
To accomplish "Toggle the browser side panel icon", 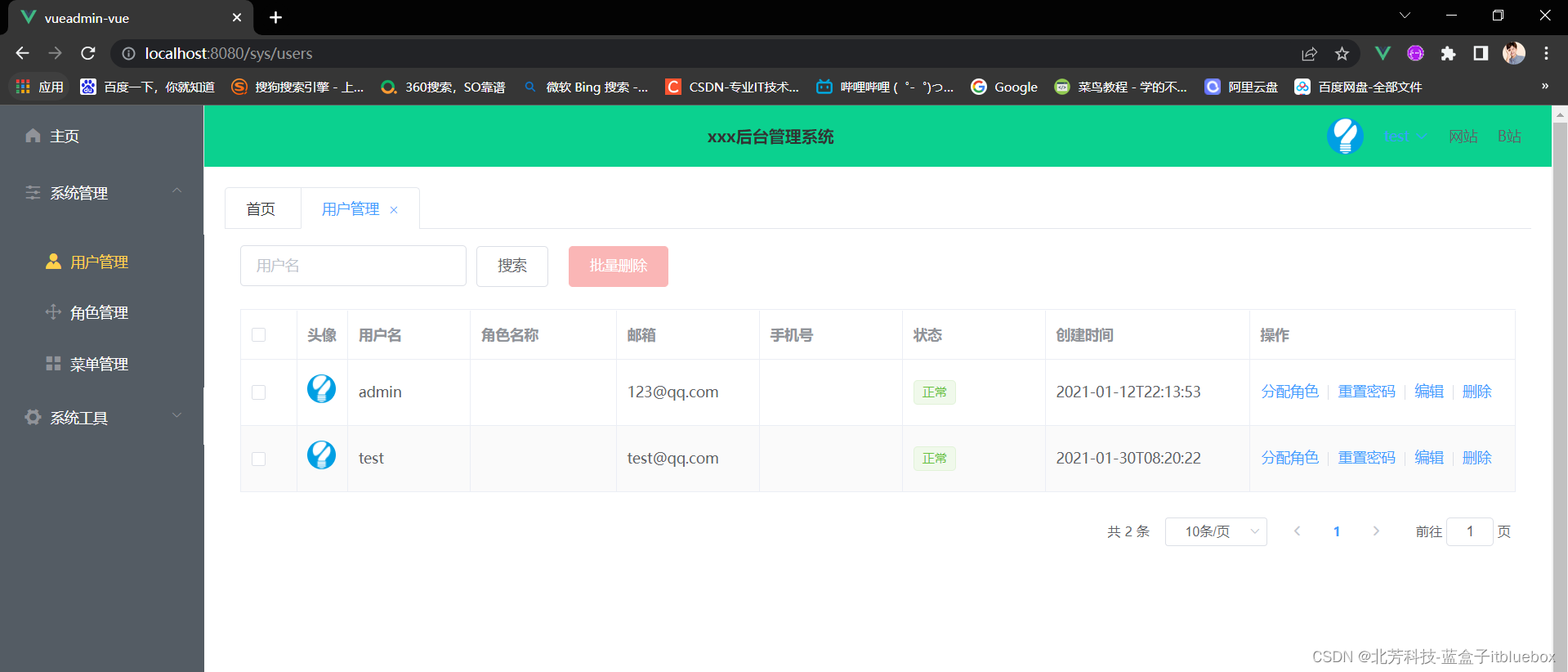I will point(1481,53).
